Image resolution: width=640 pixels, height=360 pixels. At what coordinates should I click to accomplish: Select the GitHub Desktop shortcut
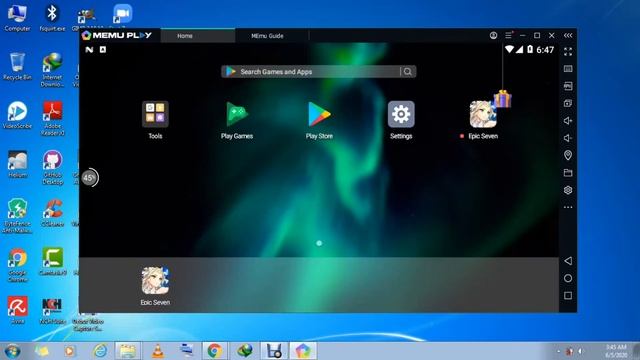click(x=52, y=167)
